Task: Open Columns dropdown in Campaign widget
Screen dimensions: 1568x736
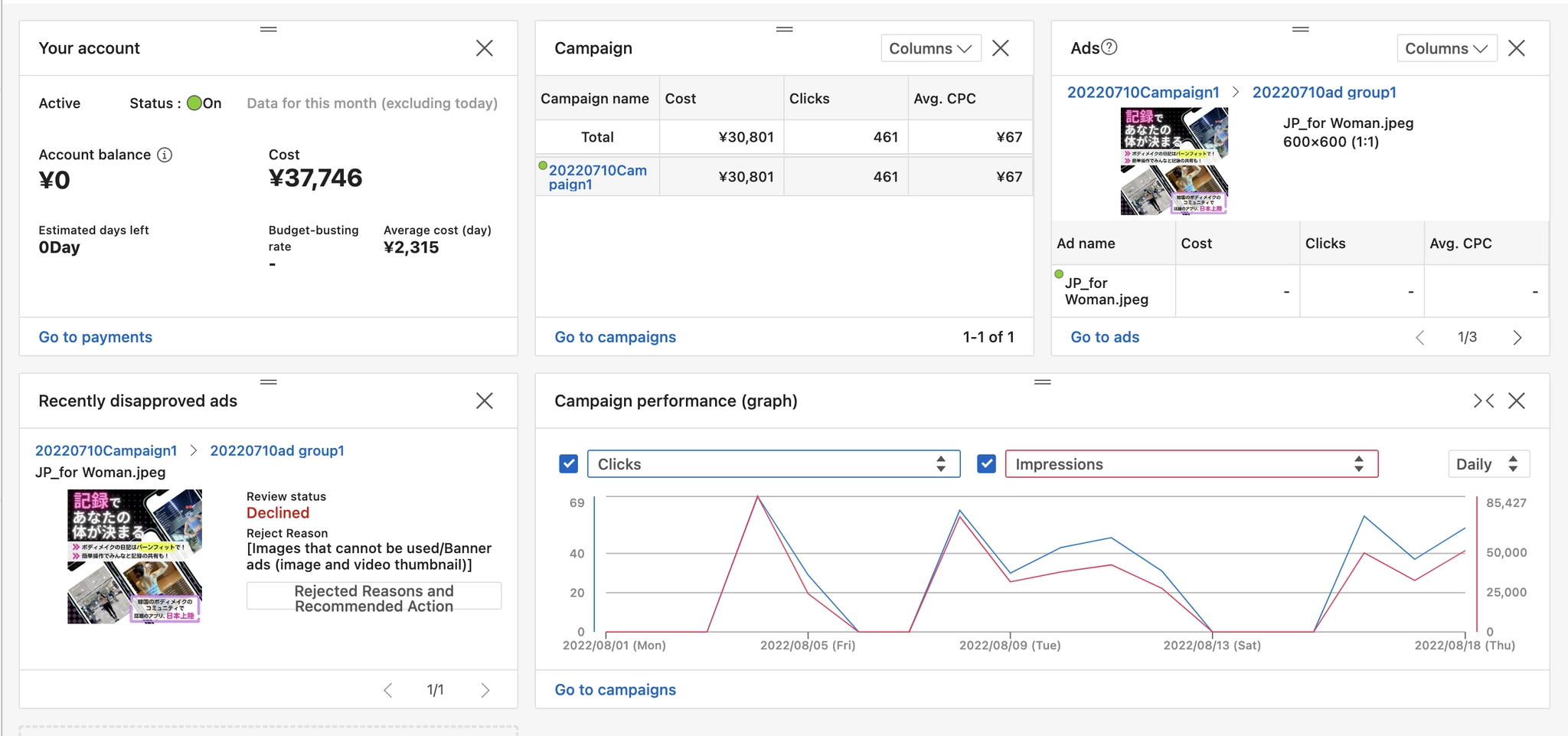Action: pos(930,48)
